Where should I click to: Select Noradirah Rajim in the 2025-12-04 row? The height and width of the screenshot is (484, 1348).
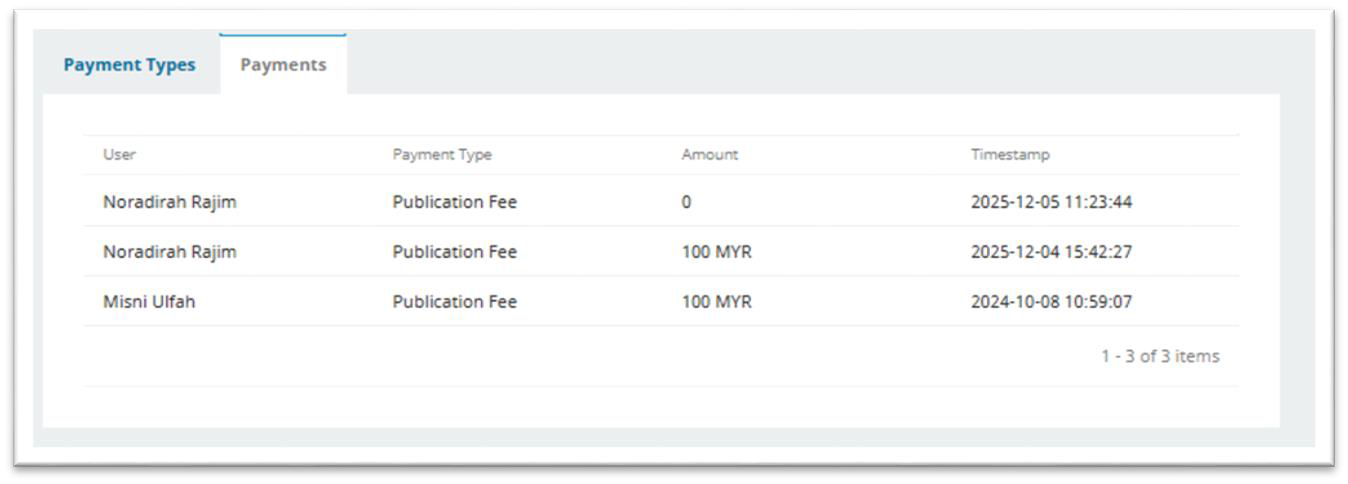(169, 252)
